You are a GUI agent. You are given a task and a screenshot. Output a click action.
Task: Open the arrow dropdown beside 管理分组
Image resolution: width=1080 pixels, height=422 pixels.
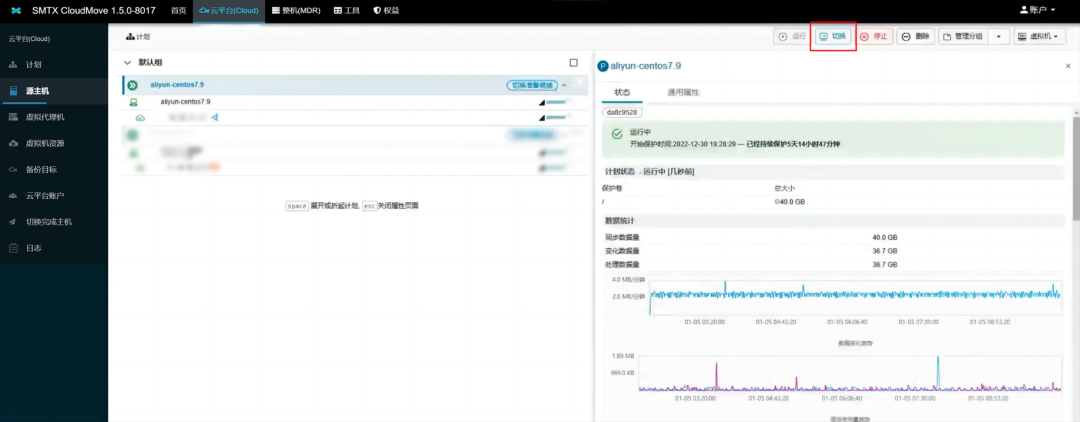pos(999,36)
